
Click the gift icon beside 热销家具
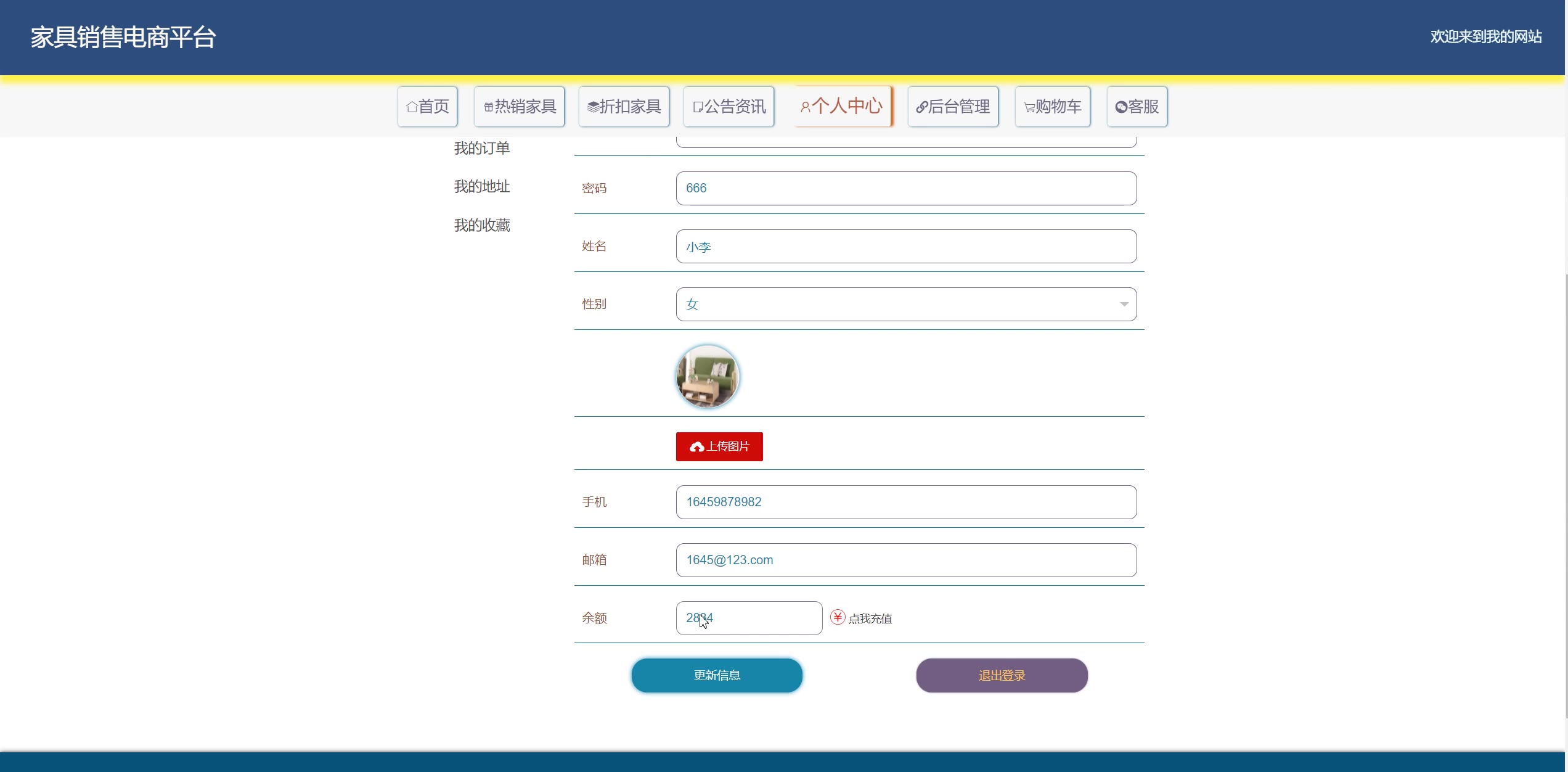[489, 107]
